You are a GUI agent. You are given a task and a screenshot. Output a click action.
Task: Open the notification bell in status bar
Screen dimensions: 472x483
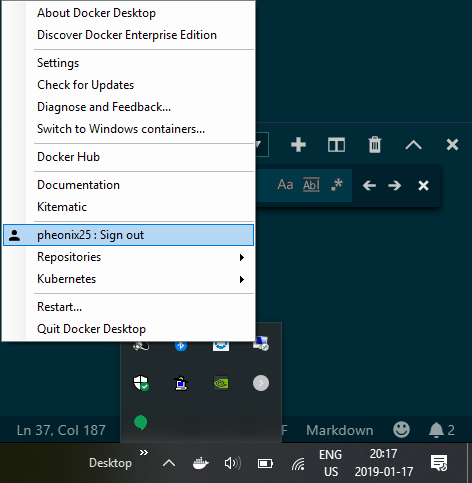441,430
